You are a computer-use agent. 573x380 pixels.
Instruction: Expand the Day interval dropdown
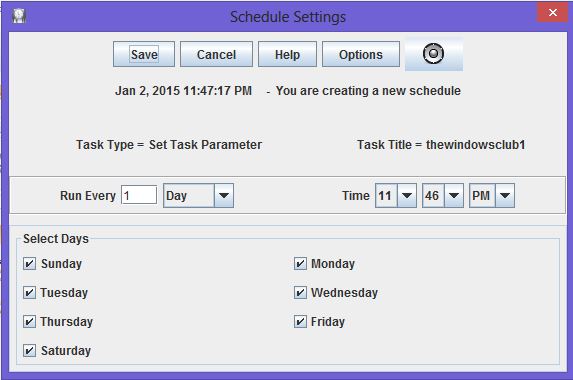pos(198,195)
